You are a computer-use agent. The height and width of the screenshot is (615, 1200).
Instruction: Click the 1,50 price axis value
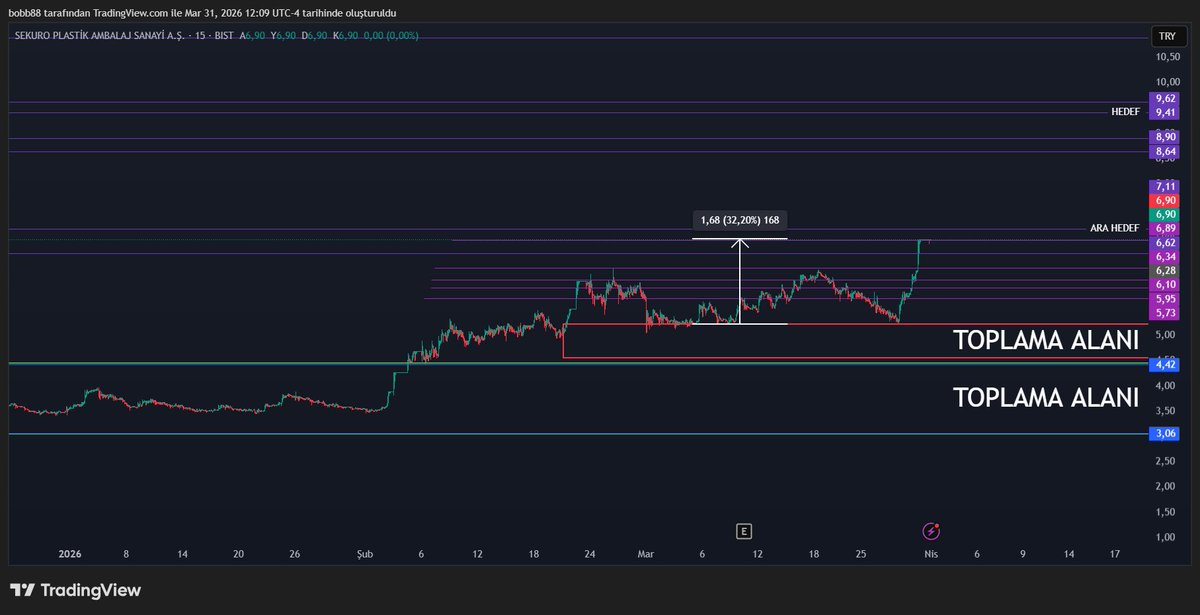pos(1166,512)
